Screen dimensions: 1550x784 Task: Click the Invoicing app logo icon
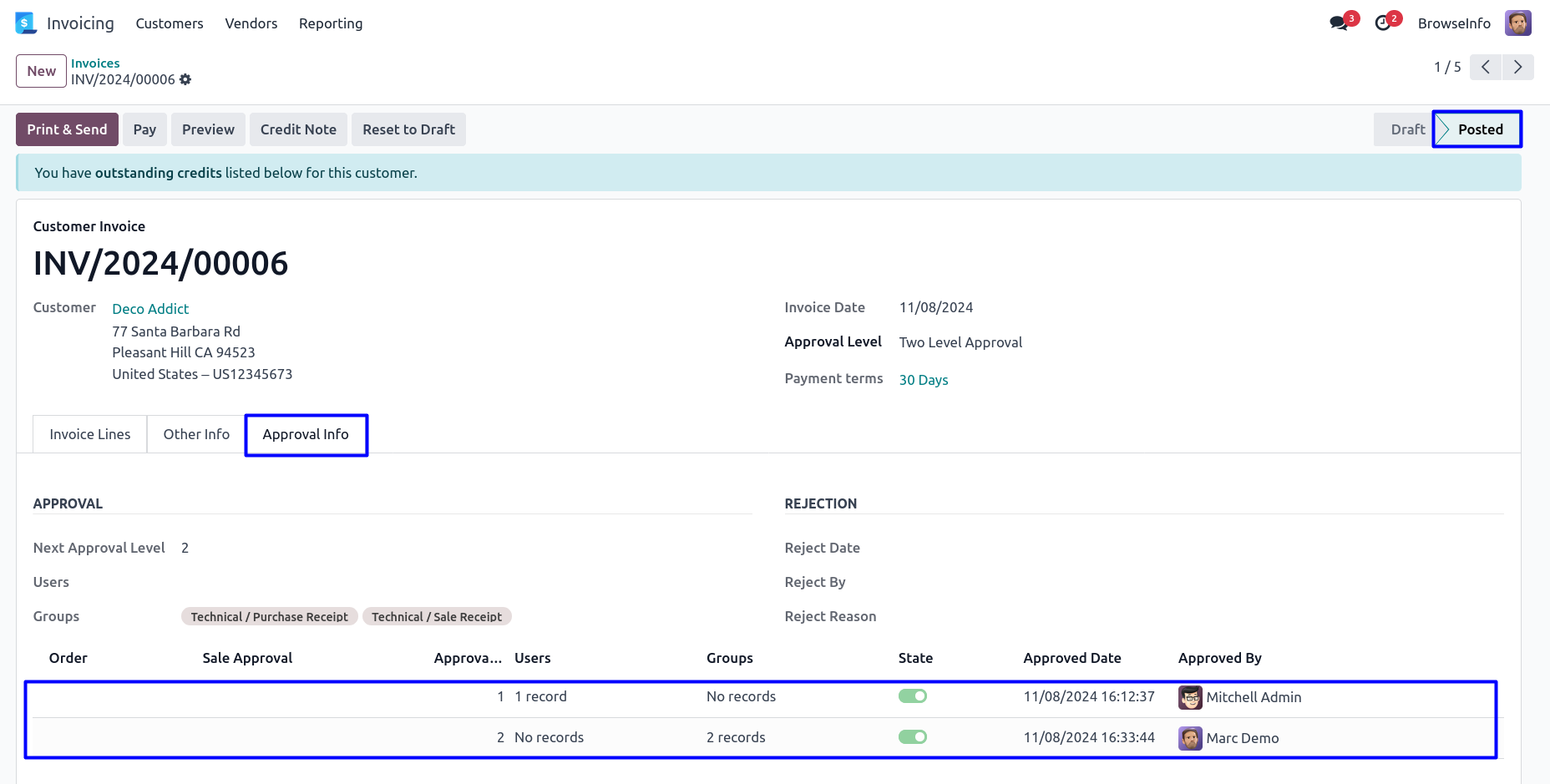(26, 23)
